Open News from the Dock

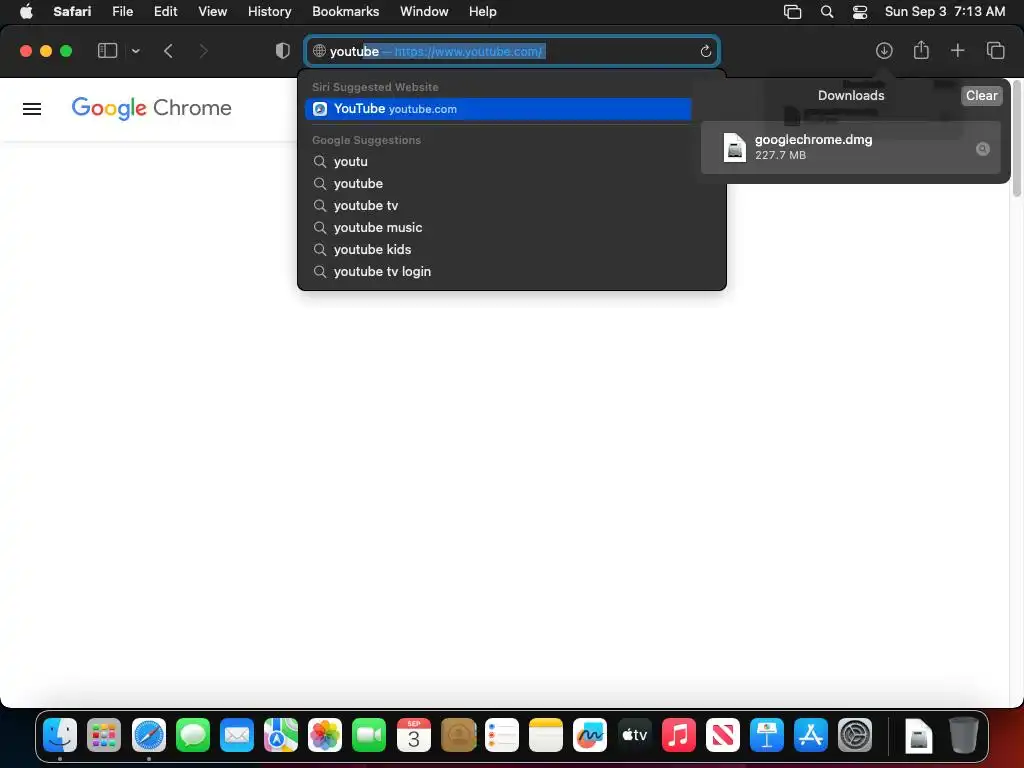pyautogui.click(x=723, y=735)
